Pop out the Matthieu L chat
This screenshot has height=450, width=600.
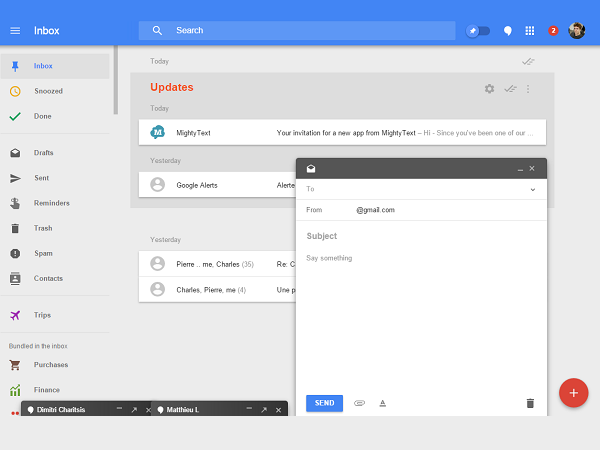coord(264,410)
